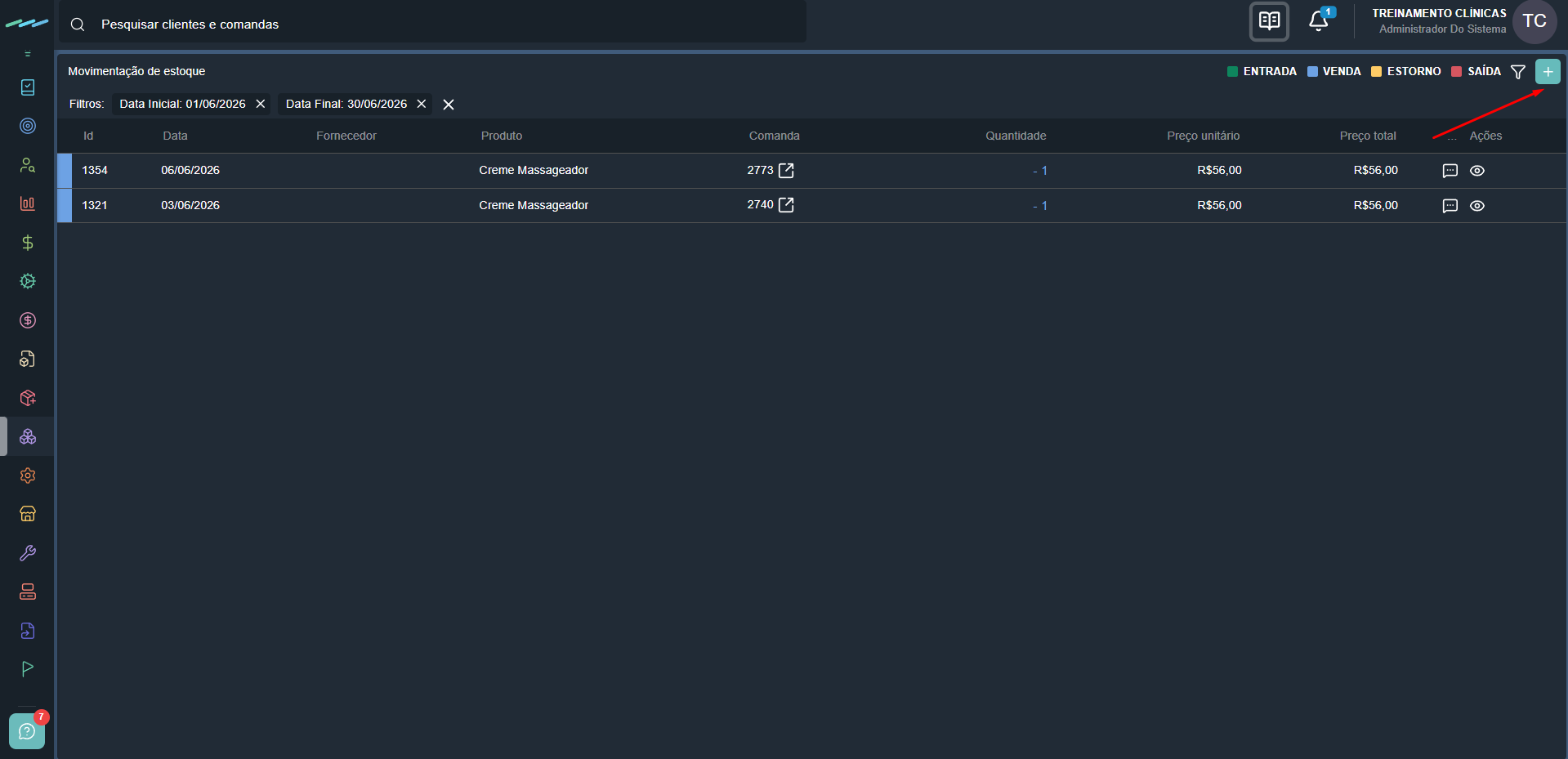Screen dimensions: 1568x759
Task: Sort by the Preço total column header
Action: (1368, 136)
